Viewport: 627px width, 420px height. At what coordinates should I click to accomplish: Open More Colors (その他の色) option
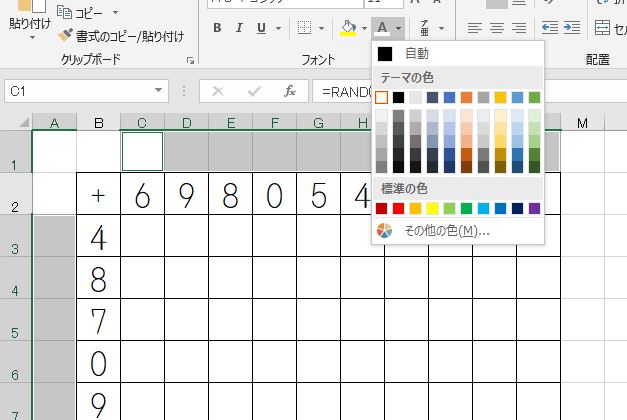pyautogui.click(x=458, y=231)
